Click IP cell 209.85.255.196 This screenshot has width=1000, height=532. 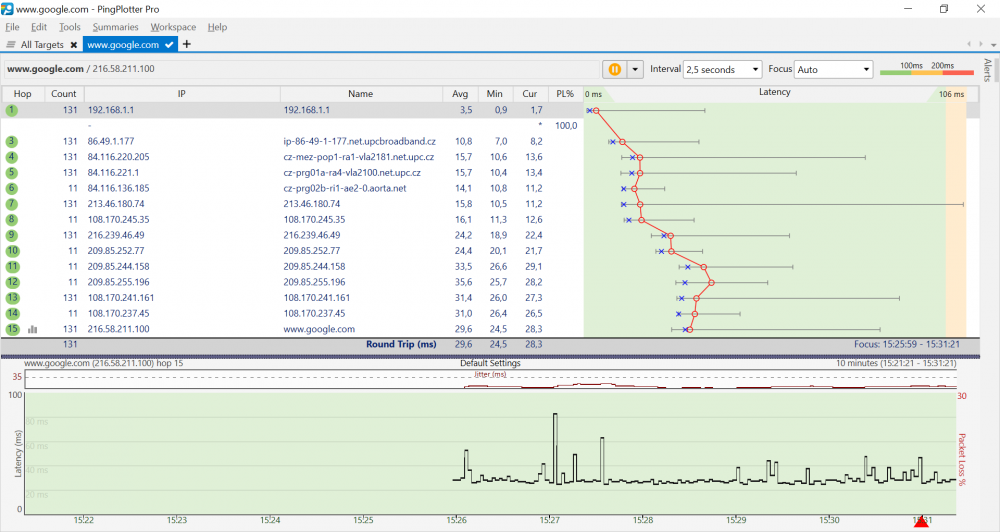point(119,282)
